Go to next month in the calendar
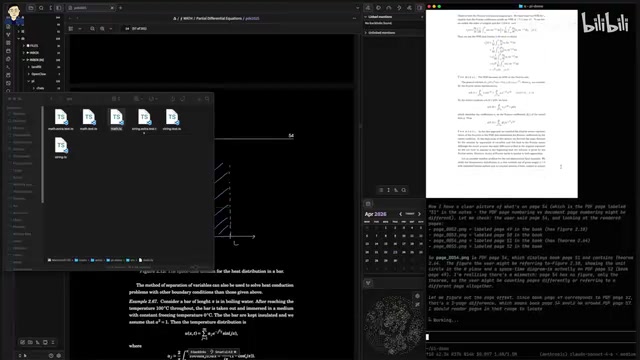 [x=419, y=214]
